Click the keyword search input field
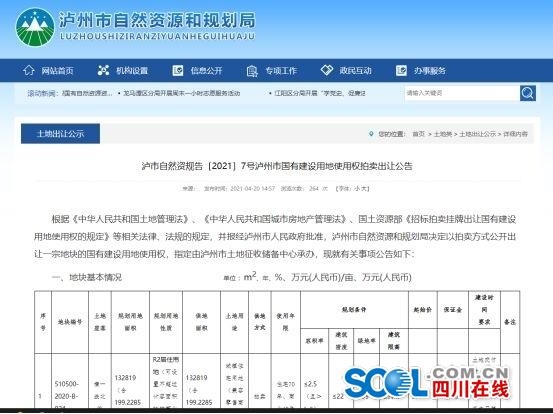This screenshot has height=414, width=553. point(462,93)
